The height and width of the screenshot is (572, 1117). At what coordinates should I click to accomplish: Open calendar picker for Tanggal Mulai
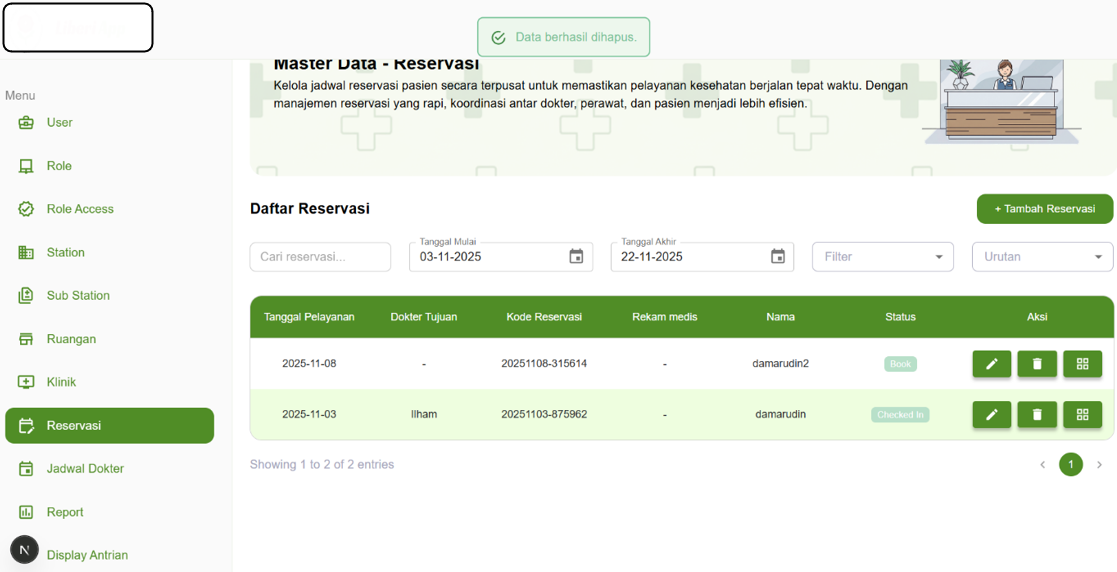[576, 256]
